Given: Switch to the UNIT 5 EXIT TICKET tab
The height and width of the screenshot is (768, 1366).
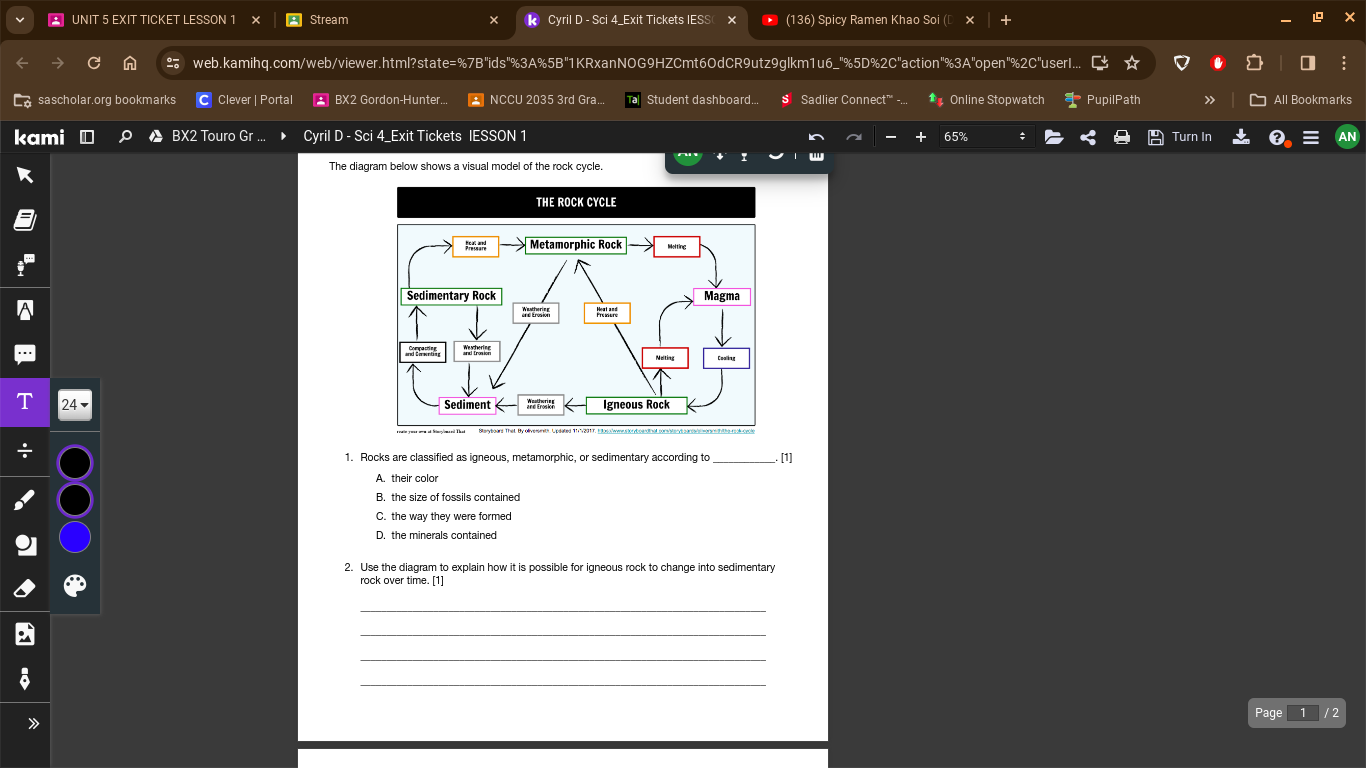Looking at the screenshot, I should [x=155, y=20].
